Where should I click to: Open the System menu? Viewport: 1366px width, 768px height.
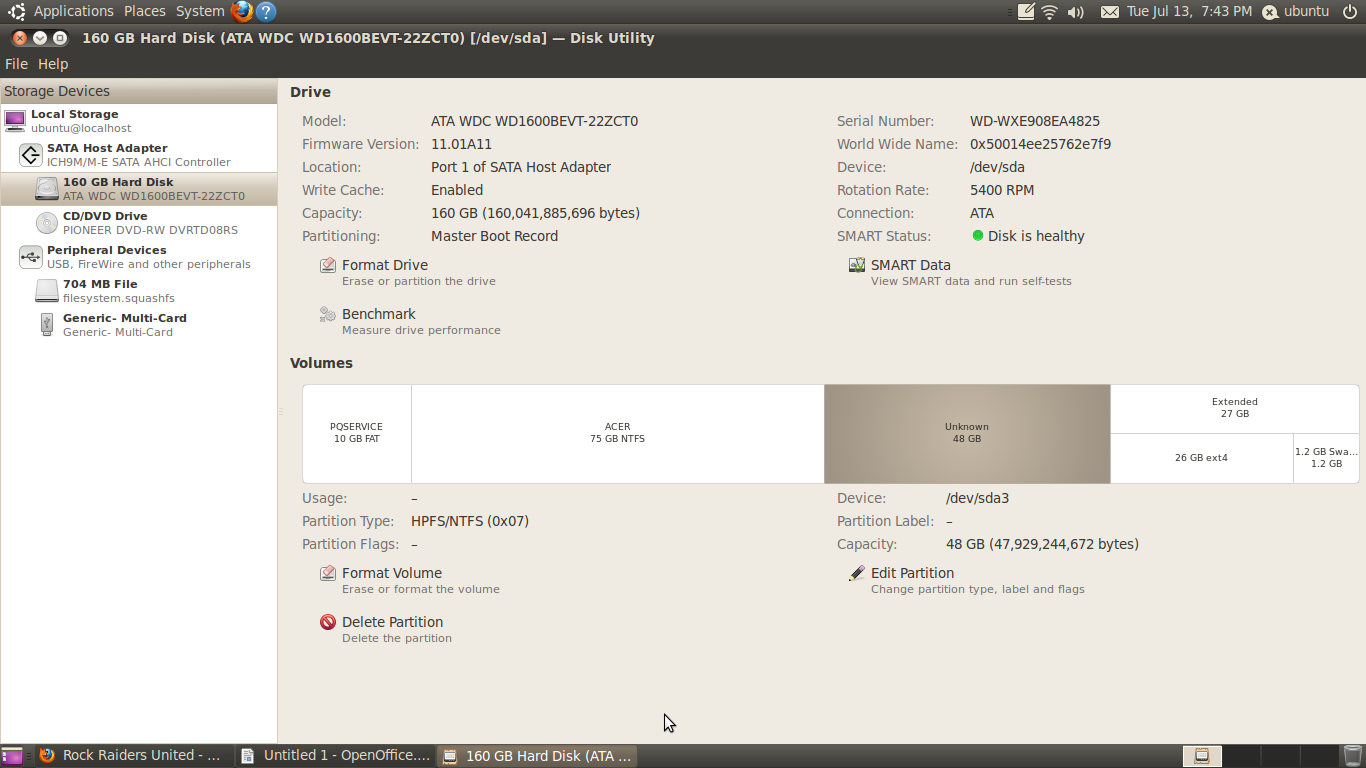pyautogui.click(x=200, y=12)
